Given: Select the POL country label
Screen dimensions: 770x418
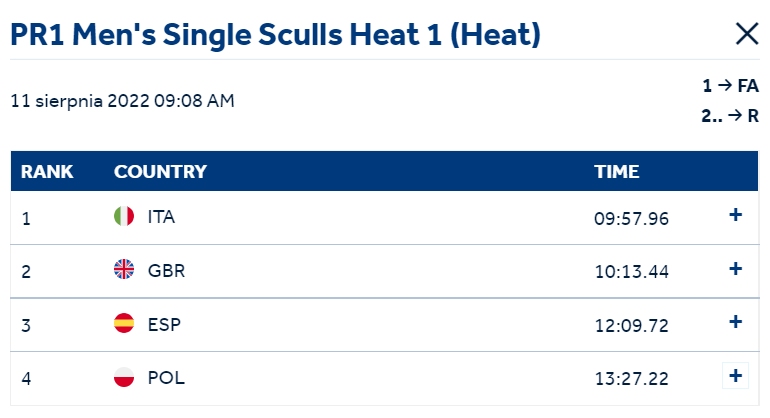Looking at the screenshot, I should [x=166, y=378].
